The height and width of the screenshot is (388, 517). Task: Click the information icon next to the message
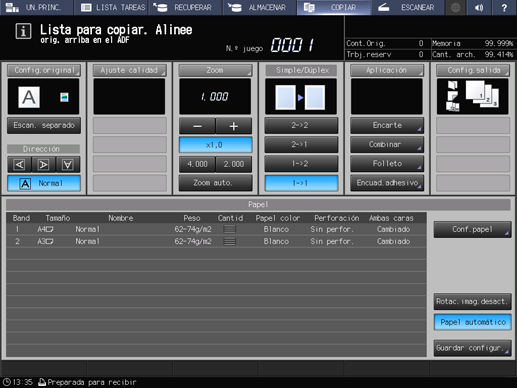point(23,31)
